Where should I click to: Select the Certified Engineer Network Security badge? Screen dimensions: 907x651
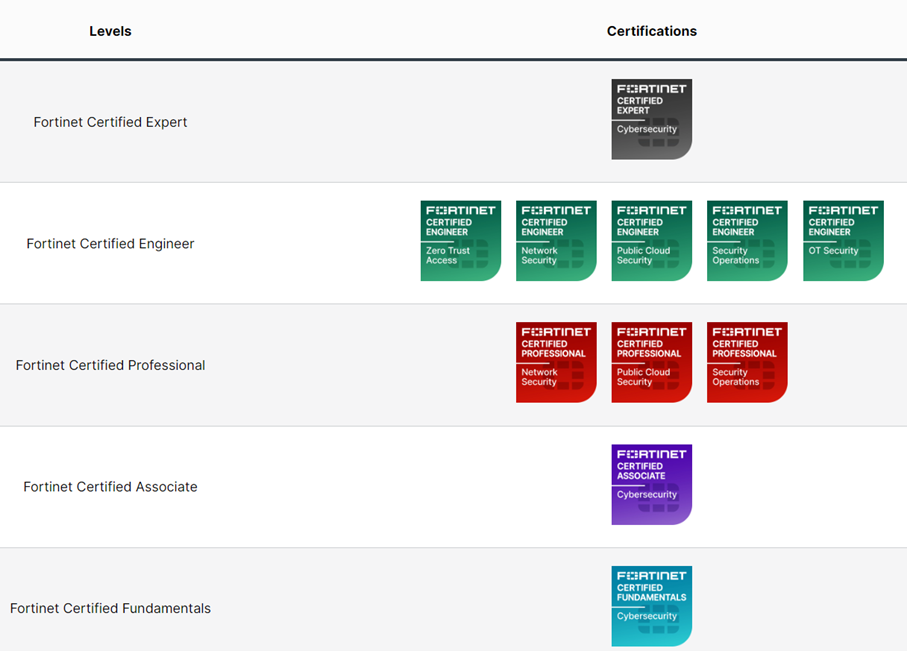click(x=556, y=241)
